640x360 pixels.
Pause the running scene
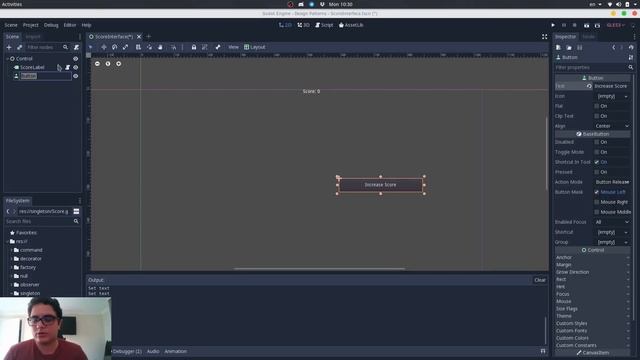coord(564,25)
